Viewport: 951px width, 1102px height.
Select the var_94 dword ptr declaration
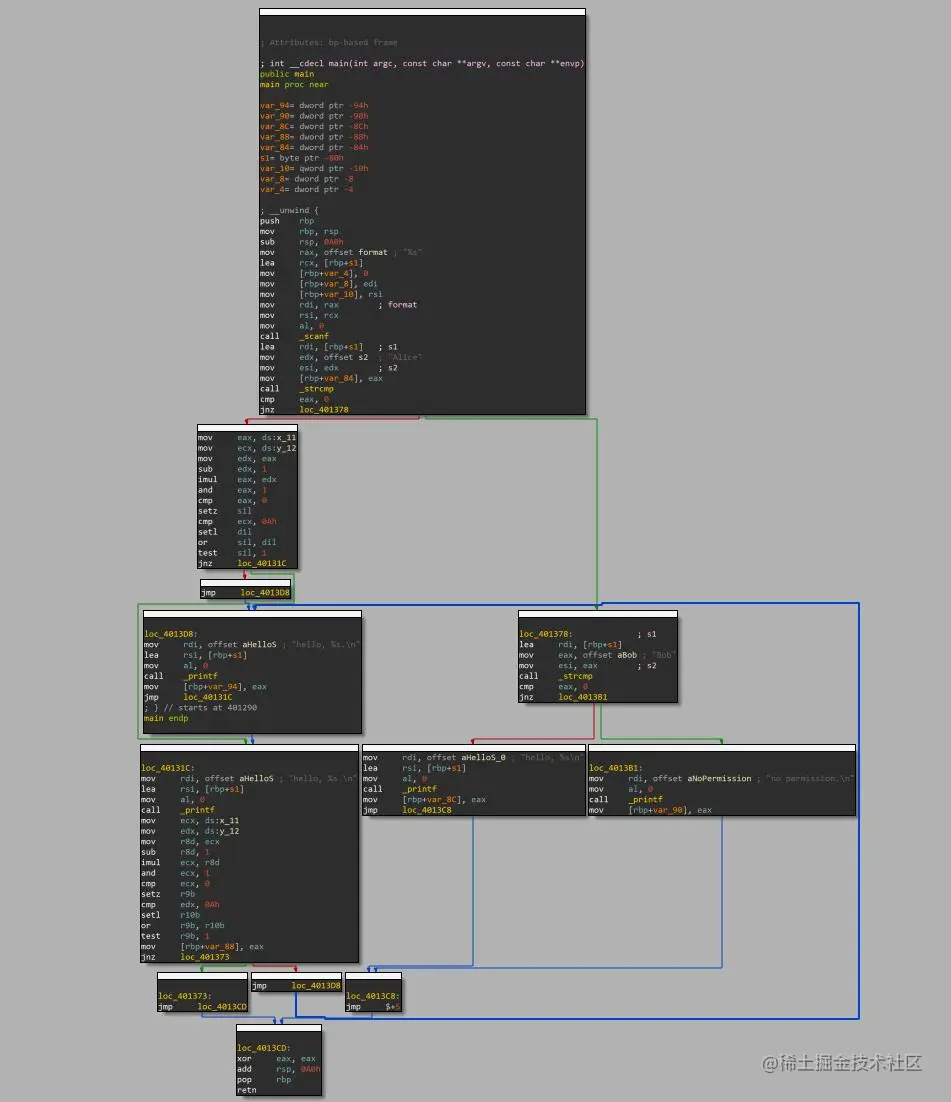[314, 105]
